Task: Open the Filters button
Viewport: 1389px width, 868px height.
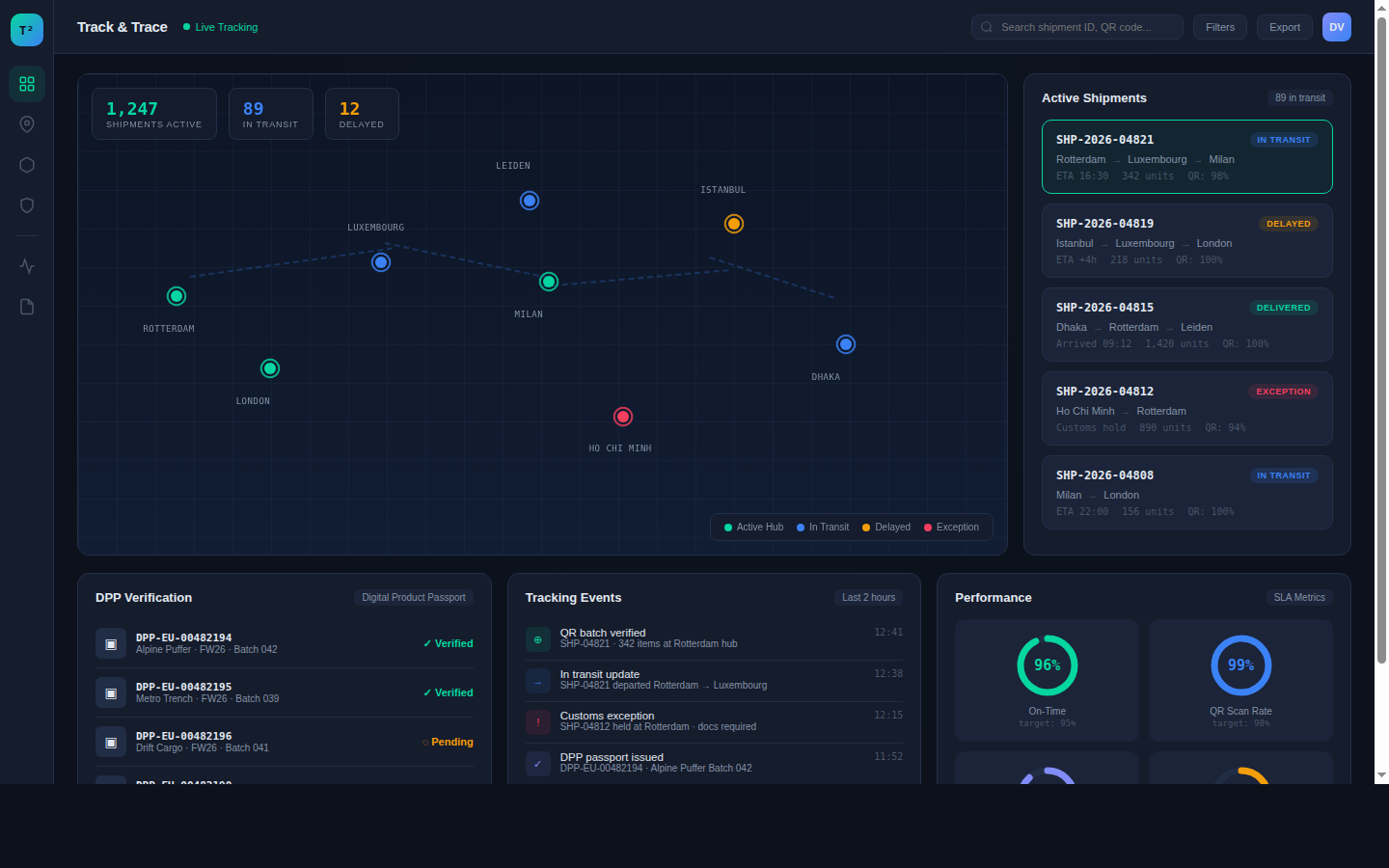Action: pyautogui.click(x=1220, y=27)
